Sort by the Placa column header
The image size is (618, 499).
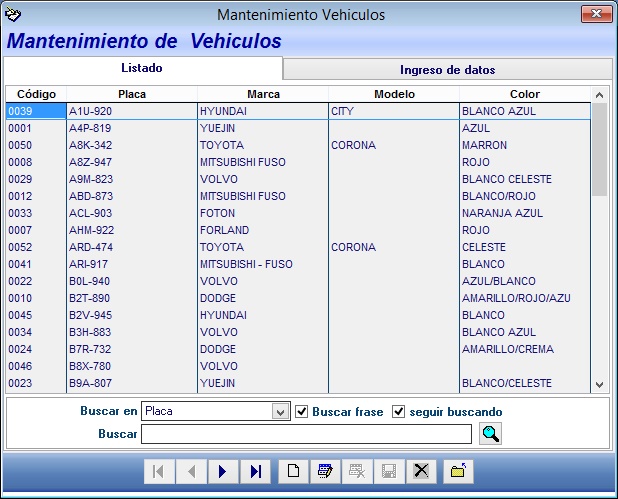(132, 94)
